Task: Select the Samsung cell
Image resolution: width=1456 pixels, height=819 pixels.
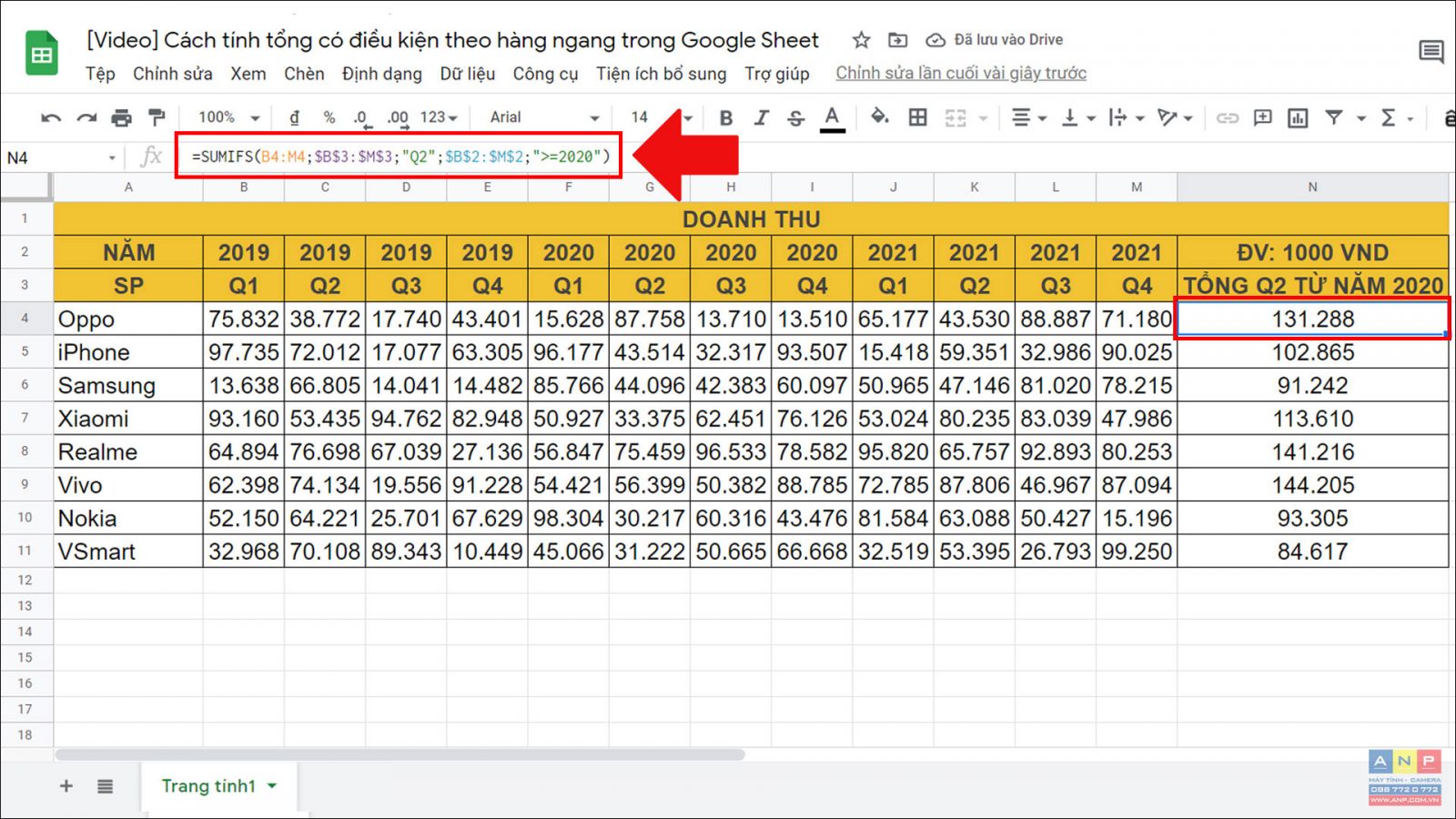Action: [x=128, y=385]
